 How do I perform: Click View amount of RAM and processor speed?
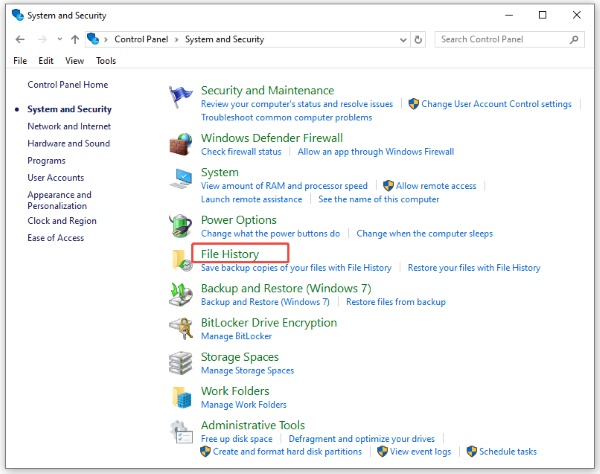(284, 186)
